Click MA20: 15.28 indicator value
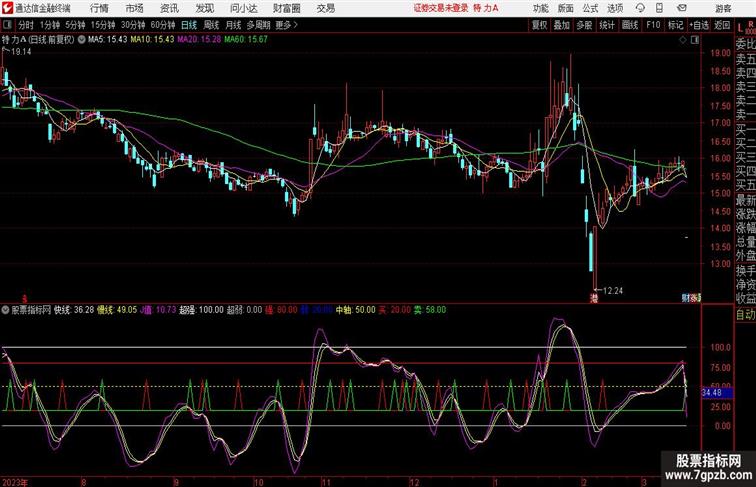 pyautogui.click(x=199, y=40)
